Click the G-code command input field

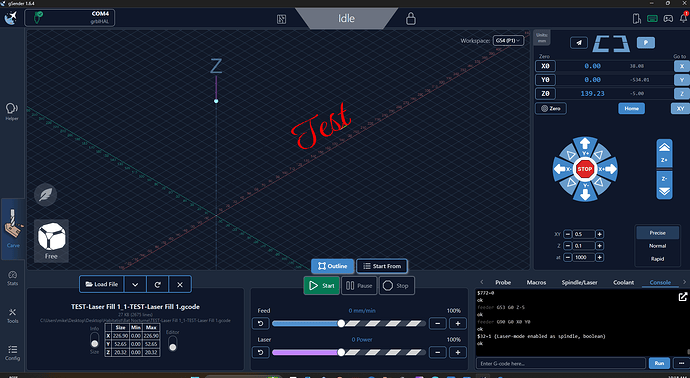[x=561, y=363]
